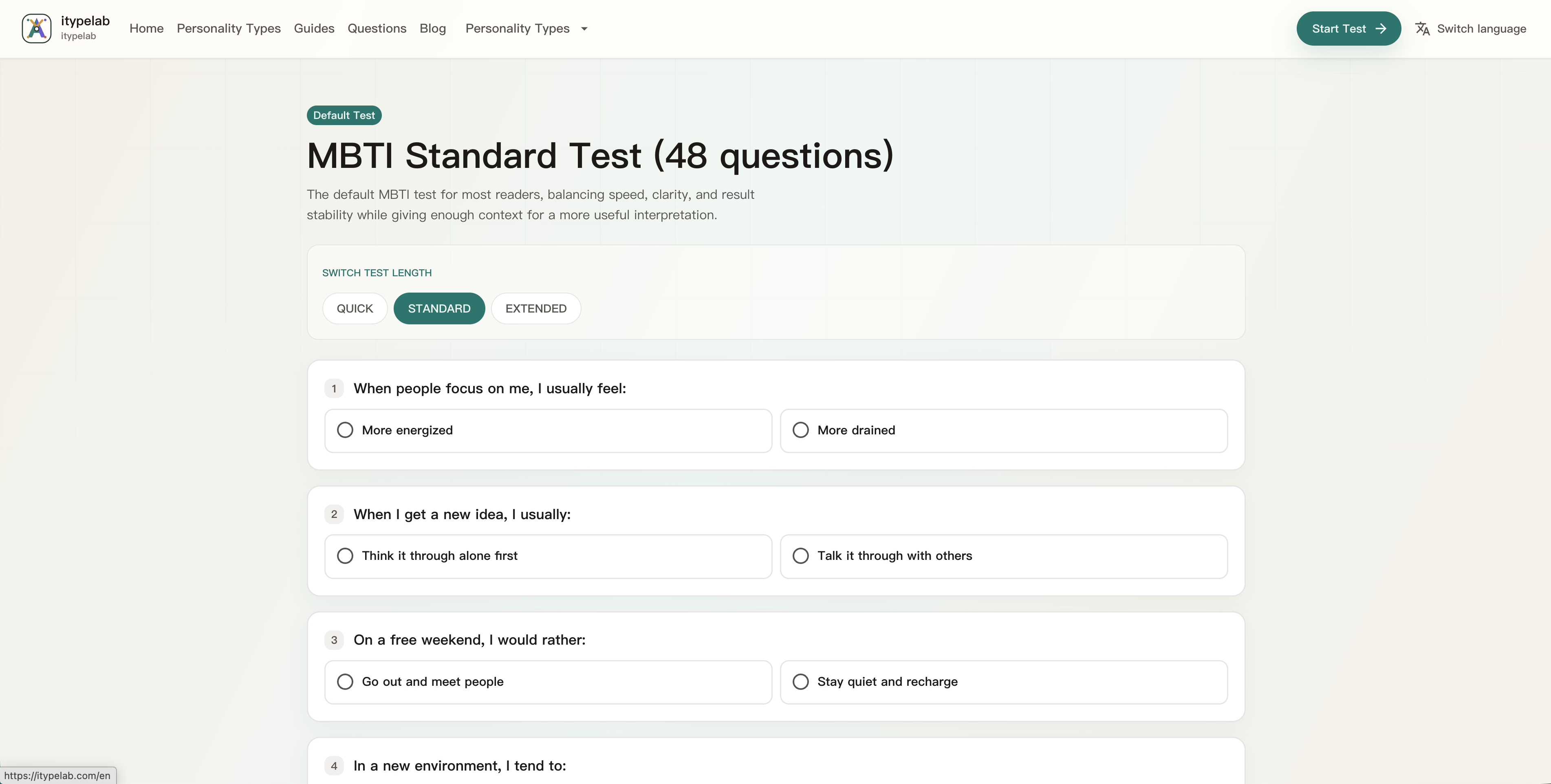This screenshot has width=1551, height=784.
Task: Select the STANDARD test length
Action: click(x=439, y=308)
